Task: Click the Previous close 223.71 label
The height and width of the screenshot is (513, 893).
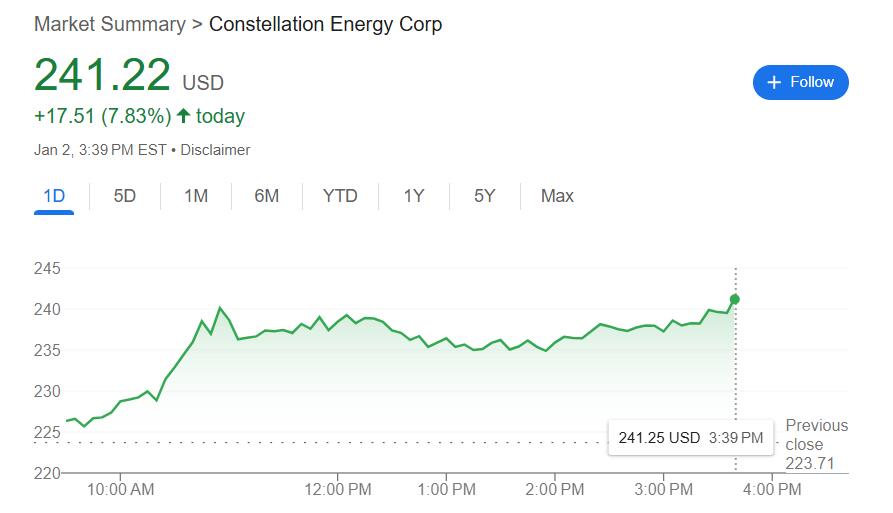Action: pos(816,444)
